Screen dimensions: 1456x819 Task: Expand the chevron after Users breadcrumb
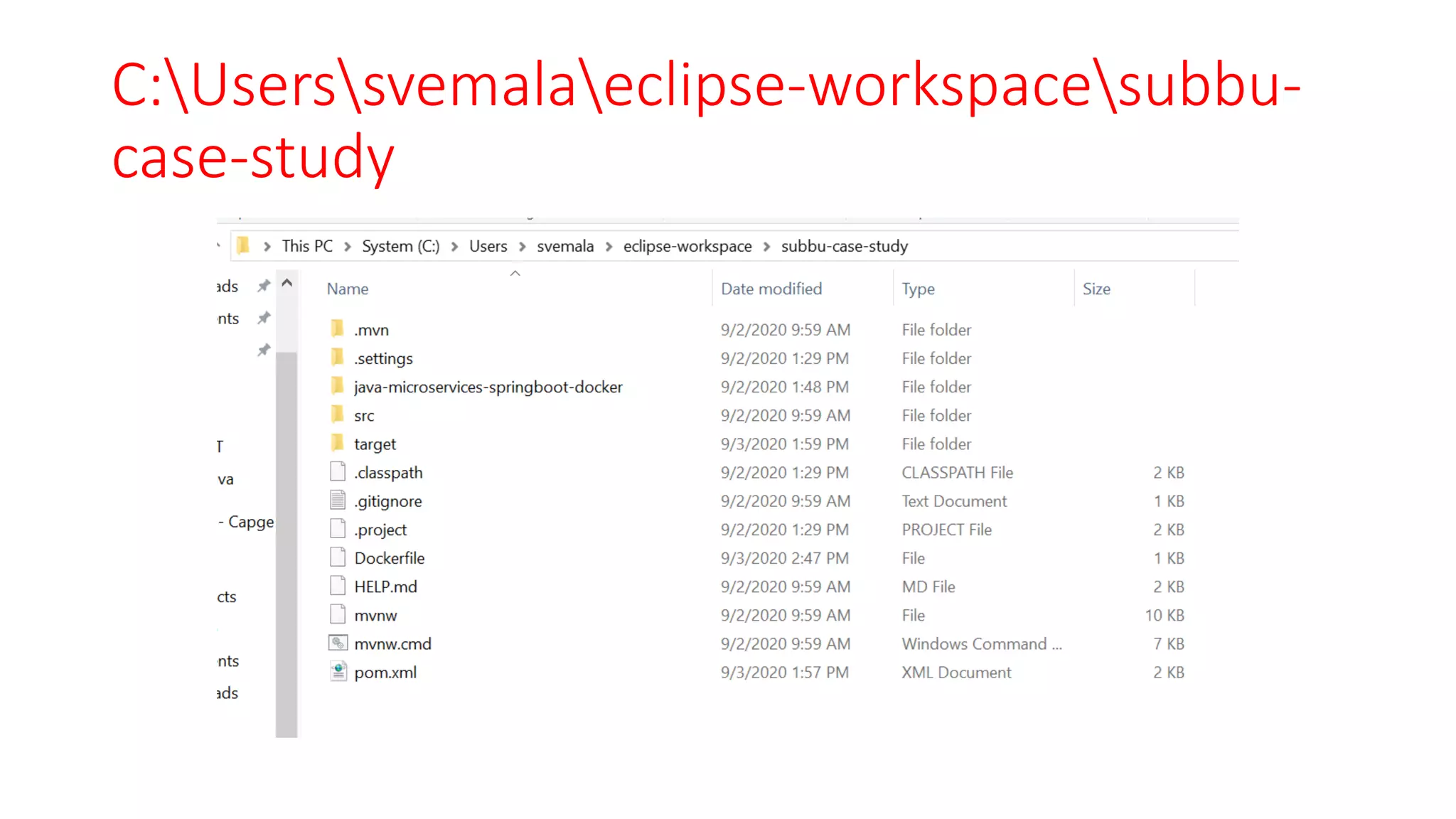point(523,246)
